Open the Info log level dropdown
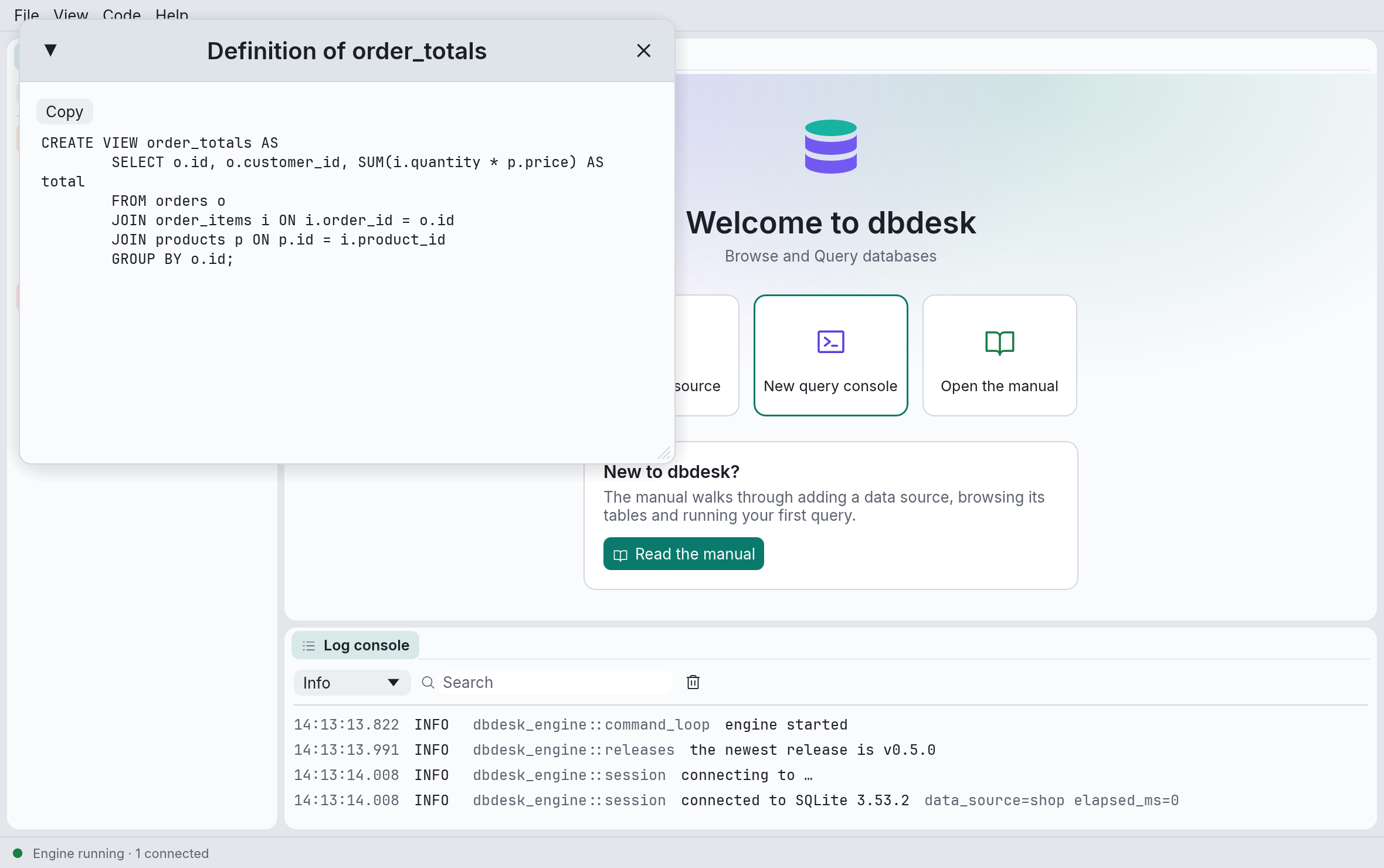Viewport: 1384px width, 868px height. click(352, 683)
